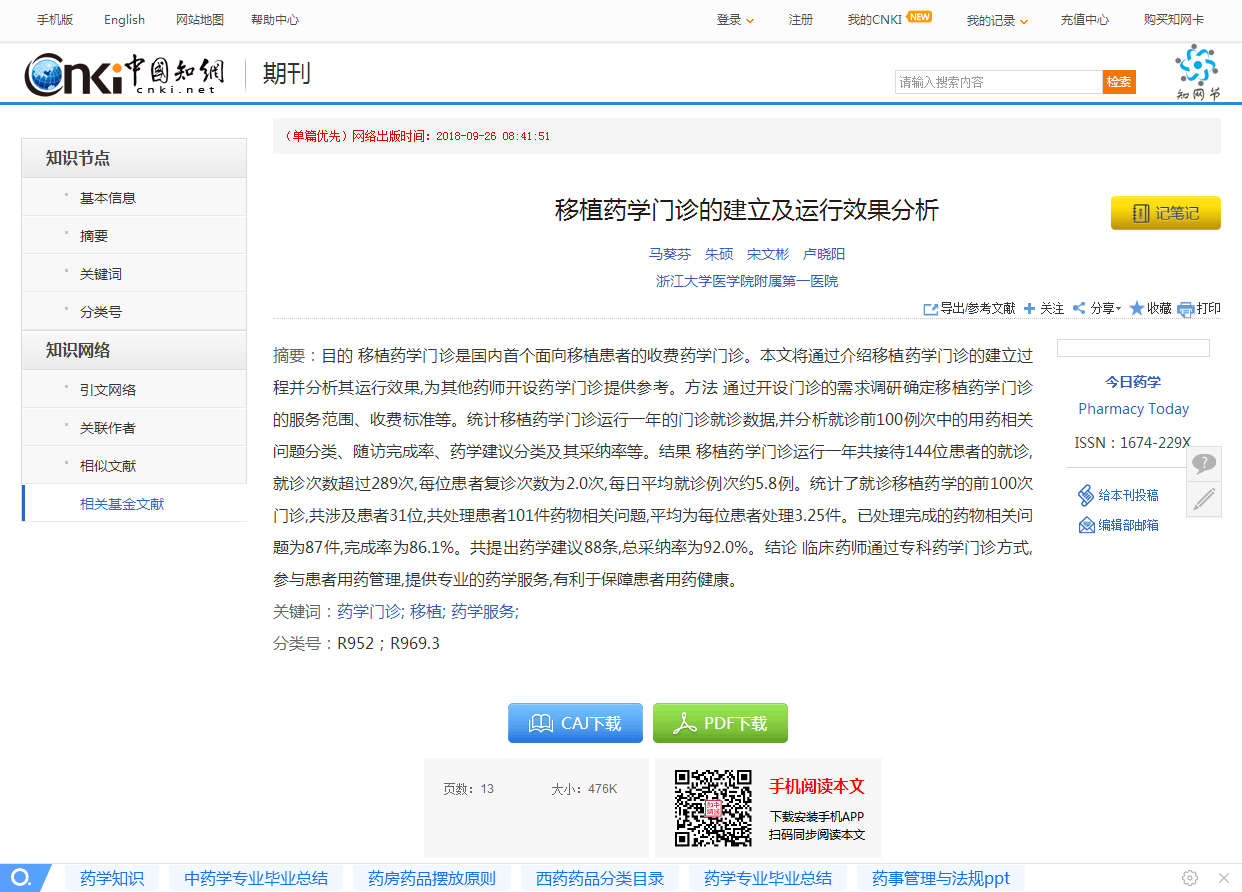This screenshot has width=1242, height=892.
Task: Click the CAJ下载 download button
Action: pyautogui.click(x=575, y=723)
